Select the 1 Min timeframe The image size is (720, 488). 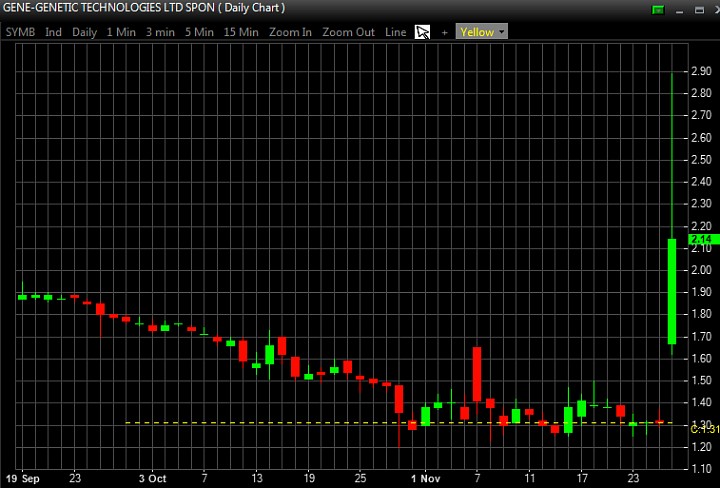[121, 32]
